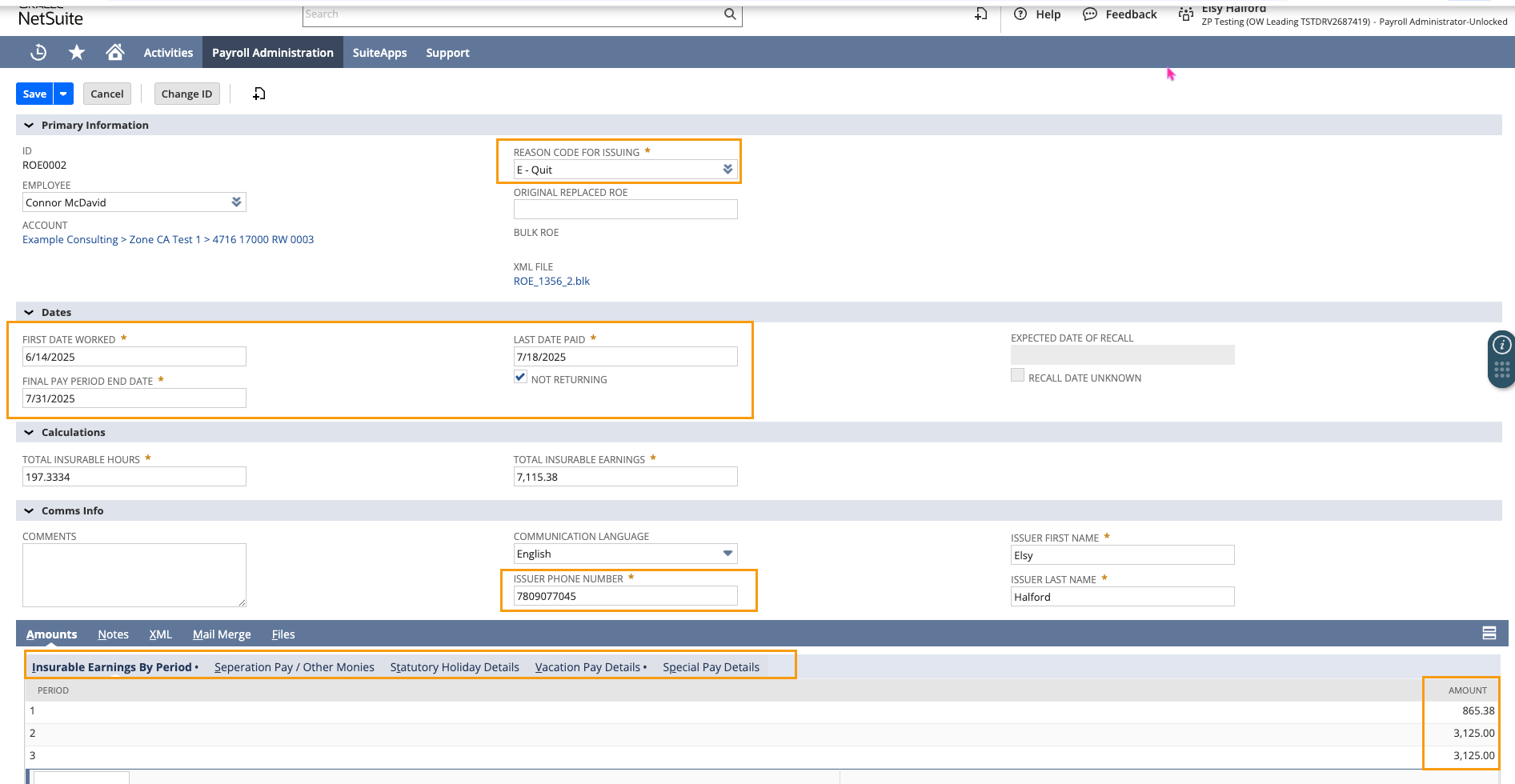Click the Feedback link
Screen dimensions: 1515x784
(1131, 14)
